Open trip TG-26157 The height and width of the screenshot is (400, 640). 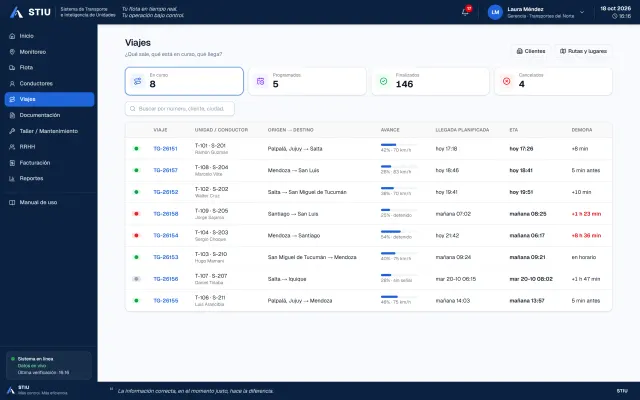click(165, 170)
